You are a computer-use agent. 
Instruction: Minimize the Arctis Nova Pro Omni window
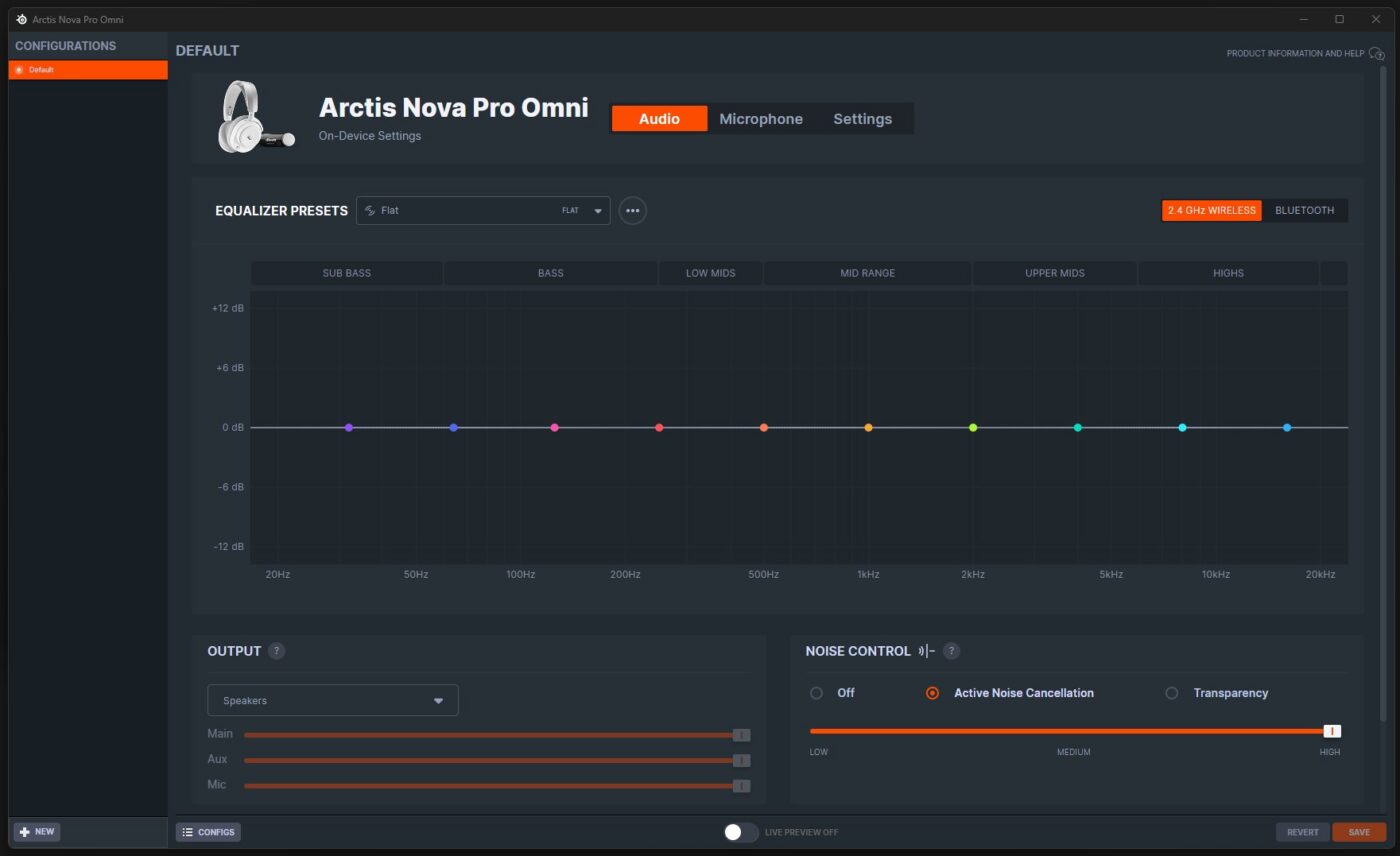[x=1304, y=19]
